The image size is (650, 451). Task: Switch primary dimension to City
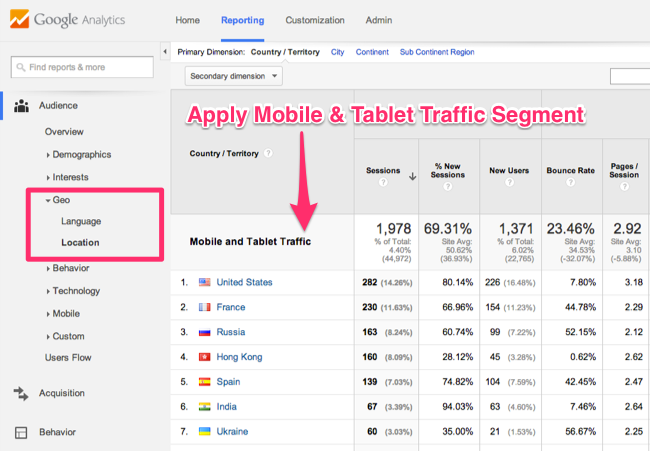click(337, 52)
